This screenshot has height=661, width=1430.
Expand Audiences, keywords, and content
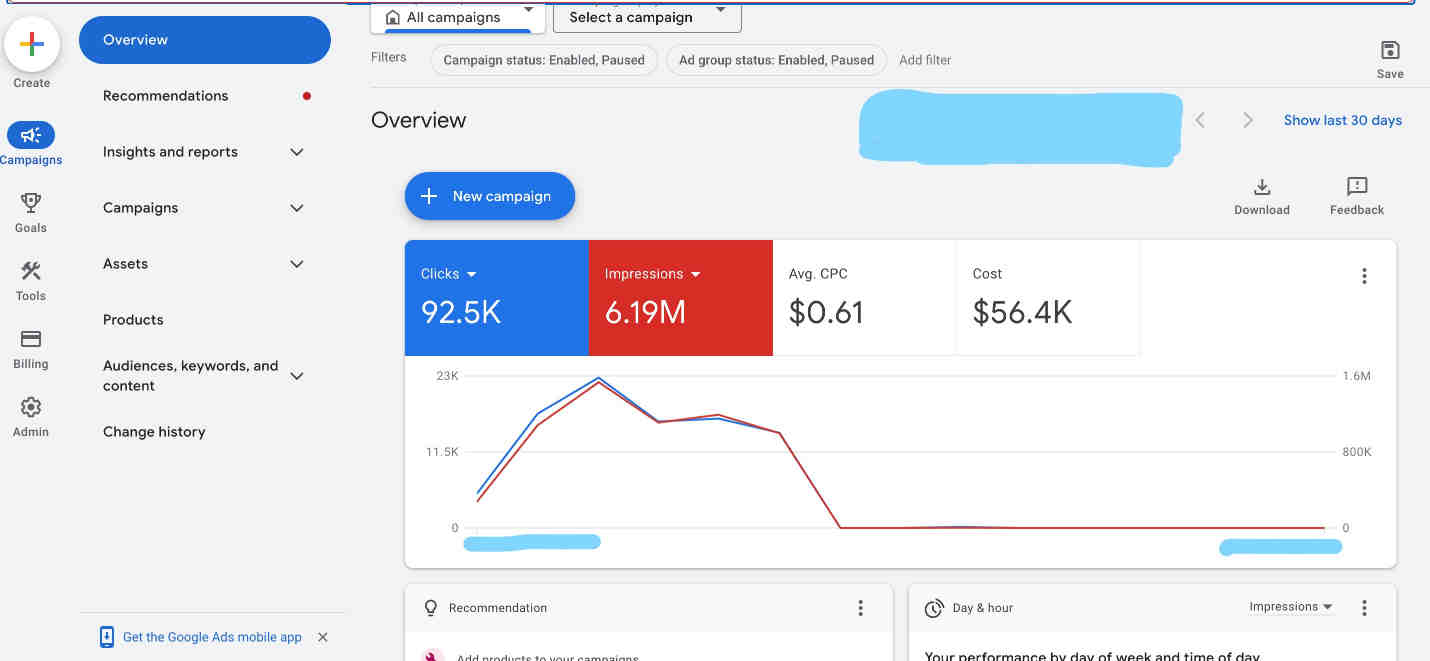[x=296, y=376]
